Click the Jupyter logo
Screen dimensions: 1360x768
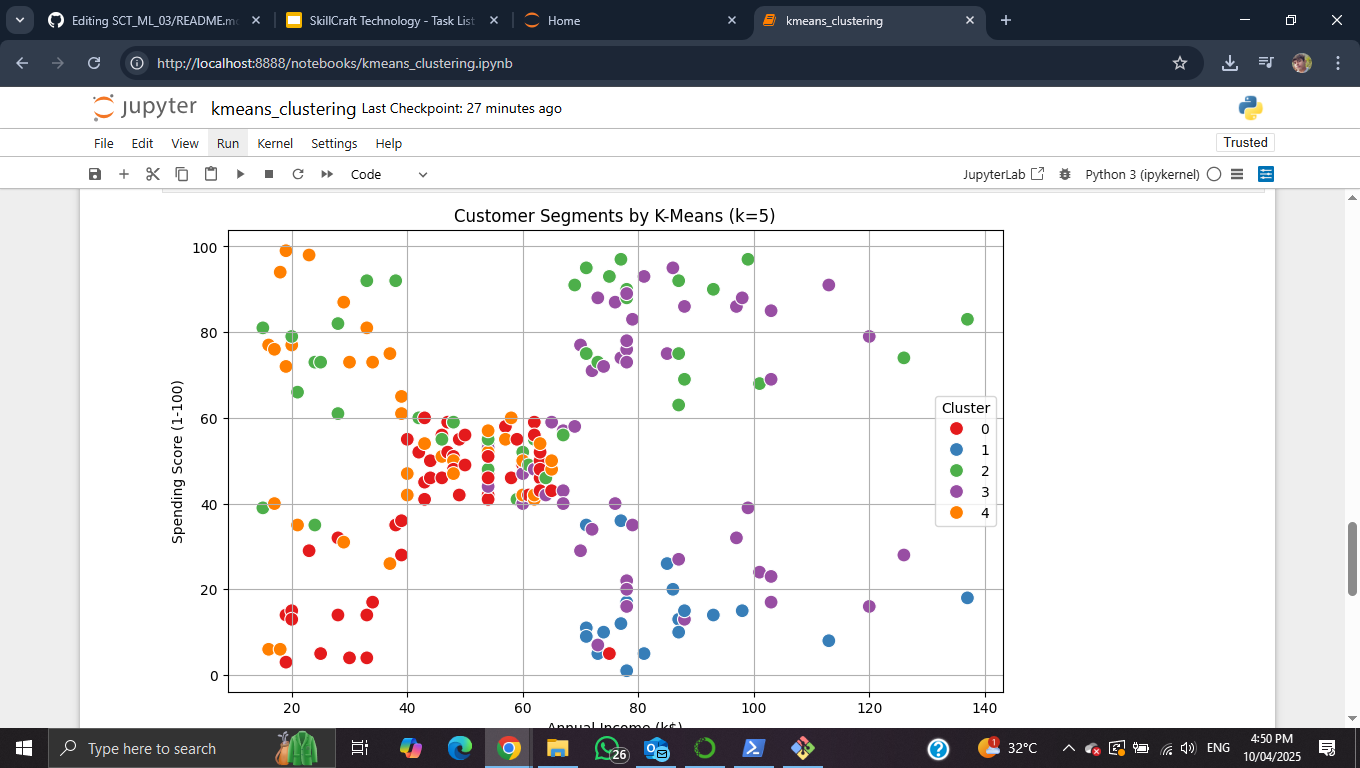point(145,108)
